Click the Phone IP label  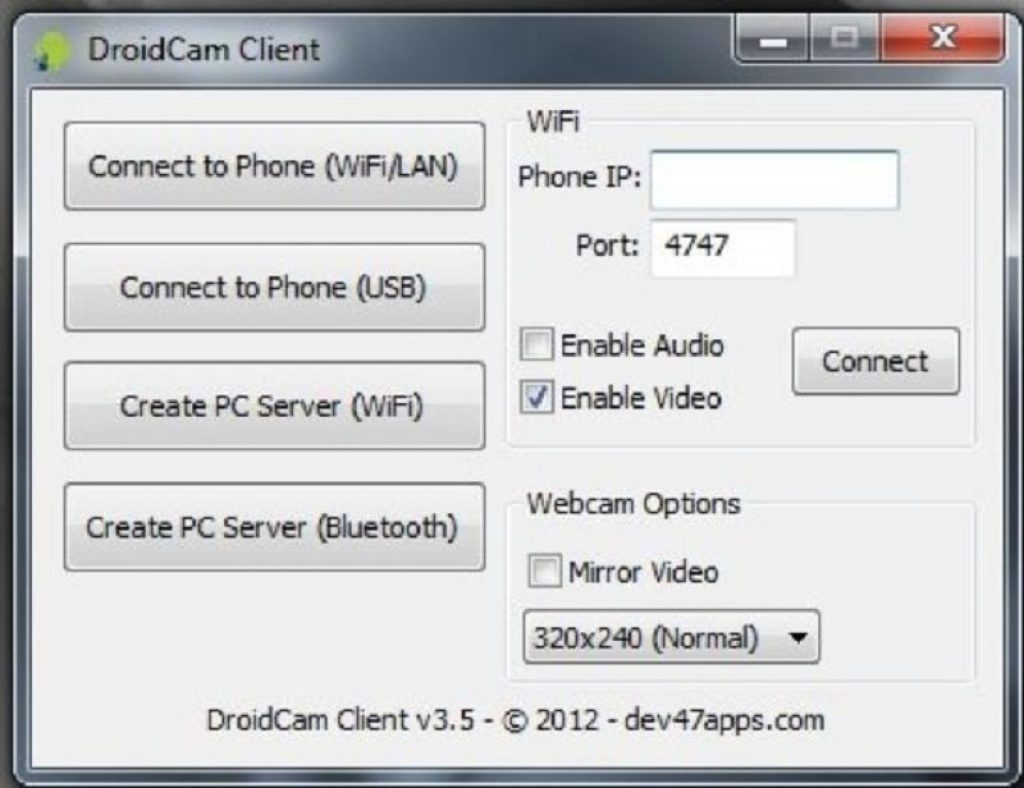pos(580,177)
